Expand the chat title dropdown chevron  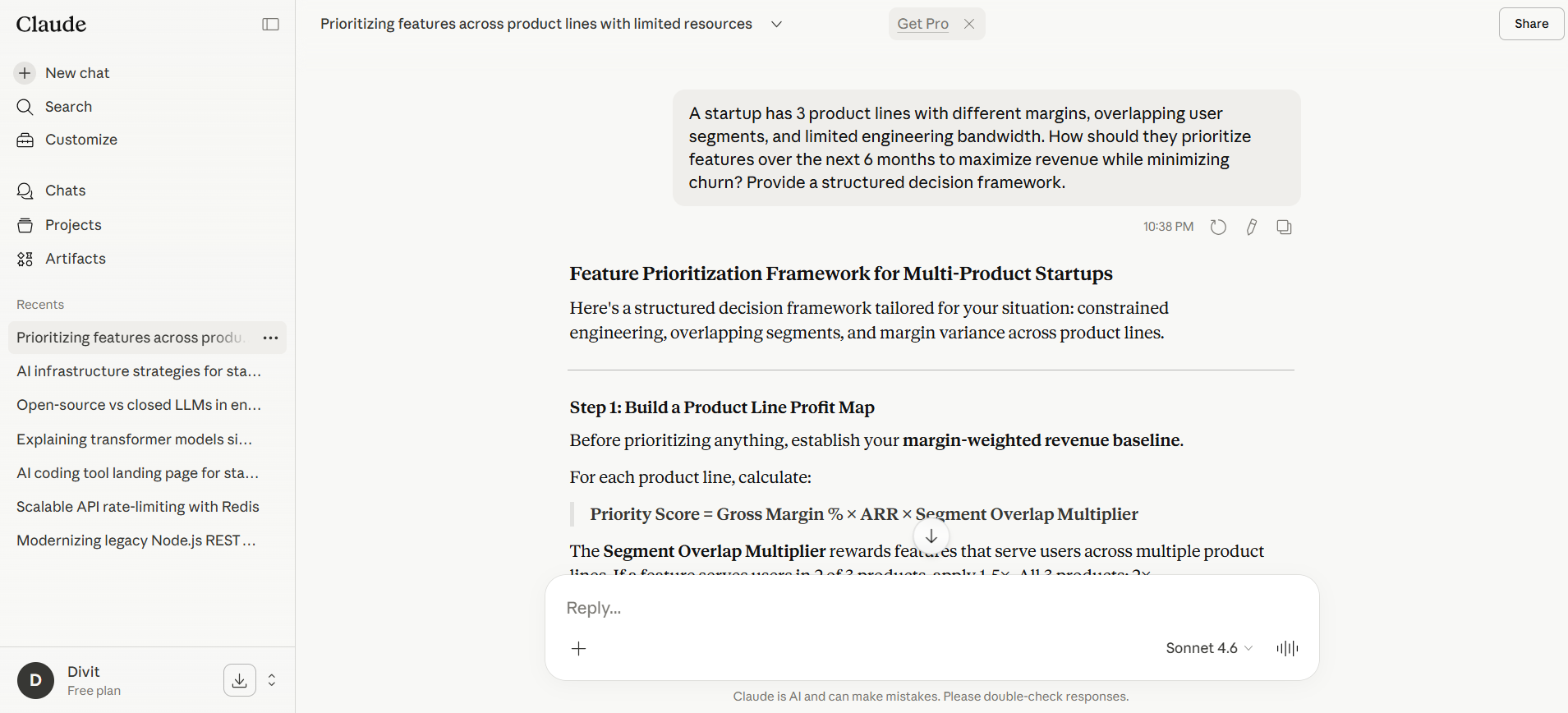click(776, 24)
